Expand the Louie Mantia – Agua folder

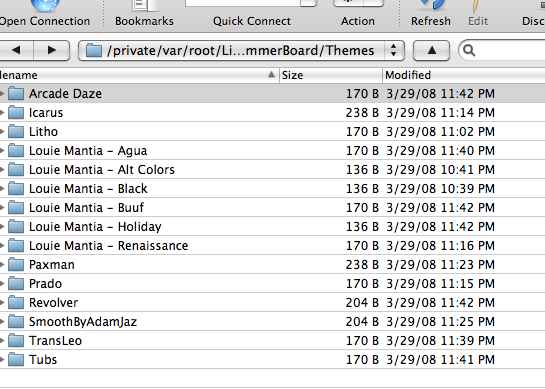[2, 150]
